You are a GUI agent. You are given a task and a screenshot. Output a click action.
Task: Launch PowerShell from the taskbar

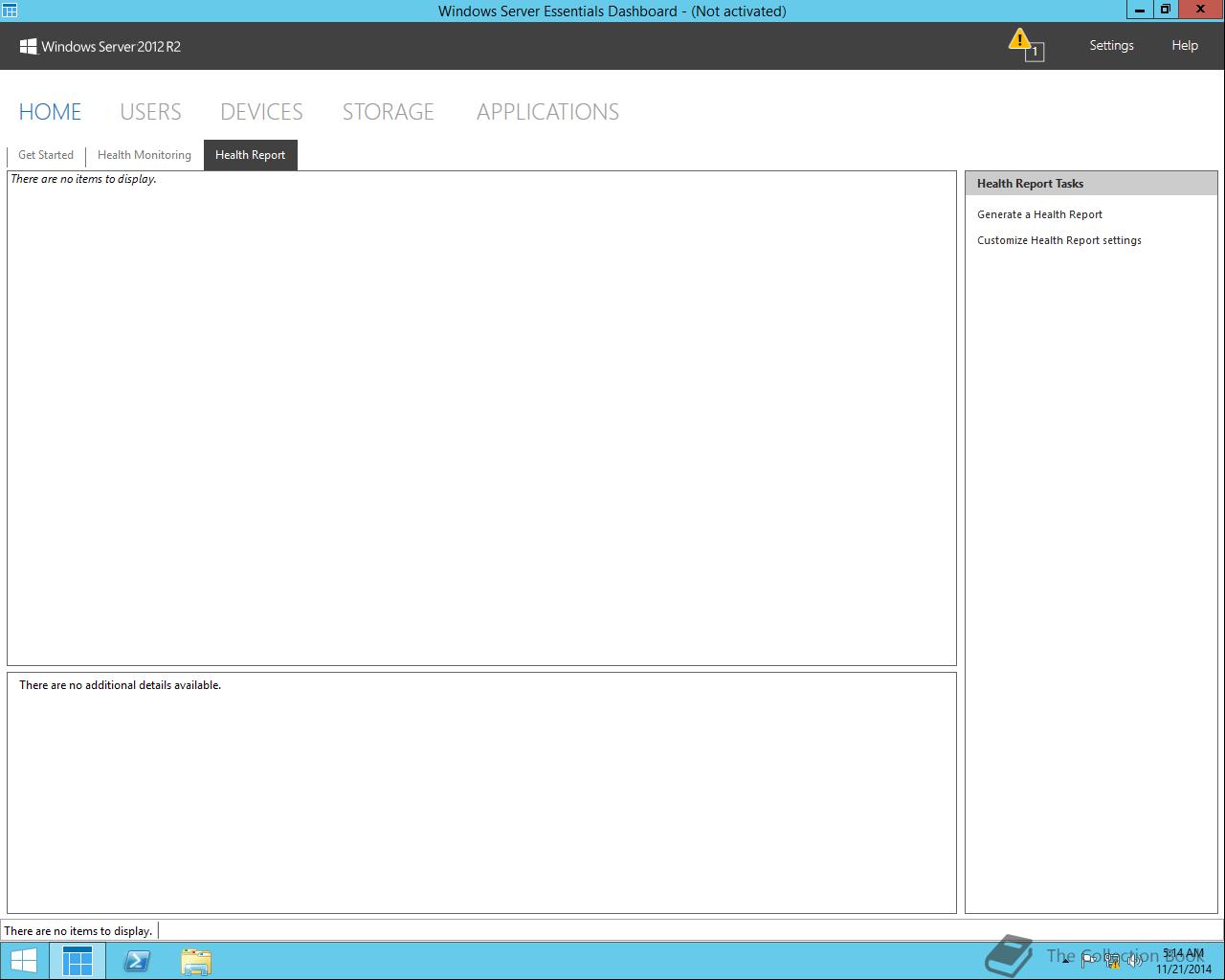tap(137, 961)
